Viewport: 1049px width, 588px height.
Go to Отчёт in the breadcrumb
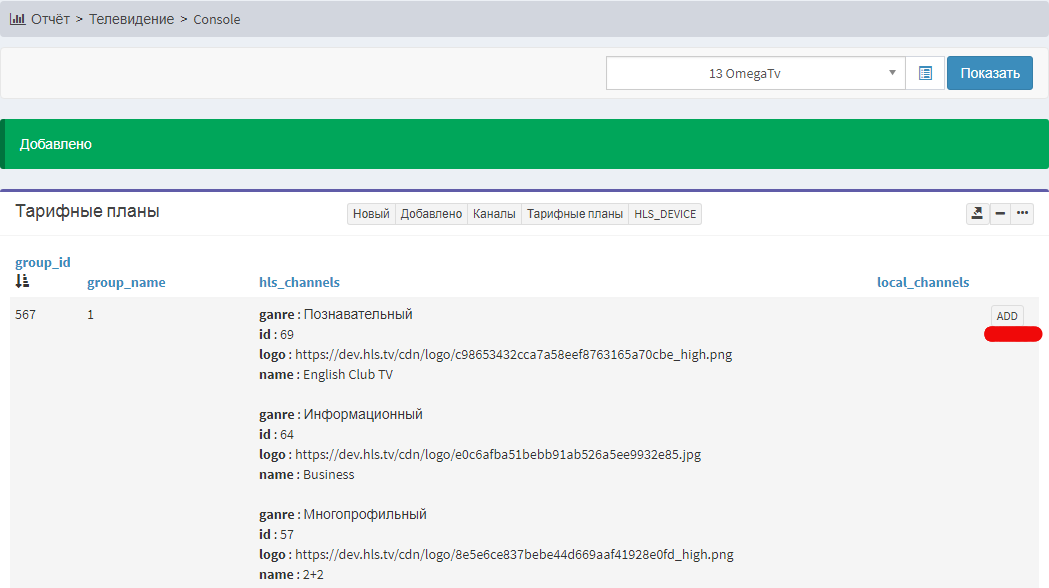(x=50, y=19)
